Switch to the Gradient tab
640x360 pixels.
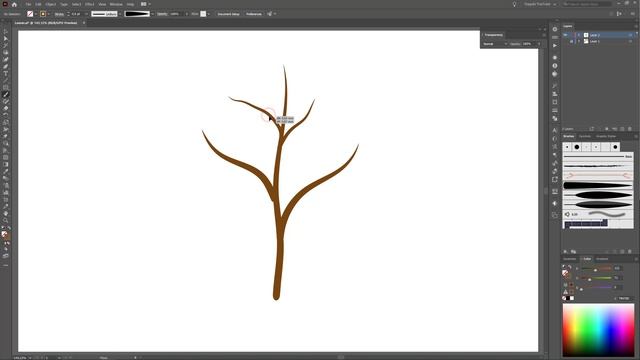tap(602, 259)
